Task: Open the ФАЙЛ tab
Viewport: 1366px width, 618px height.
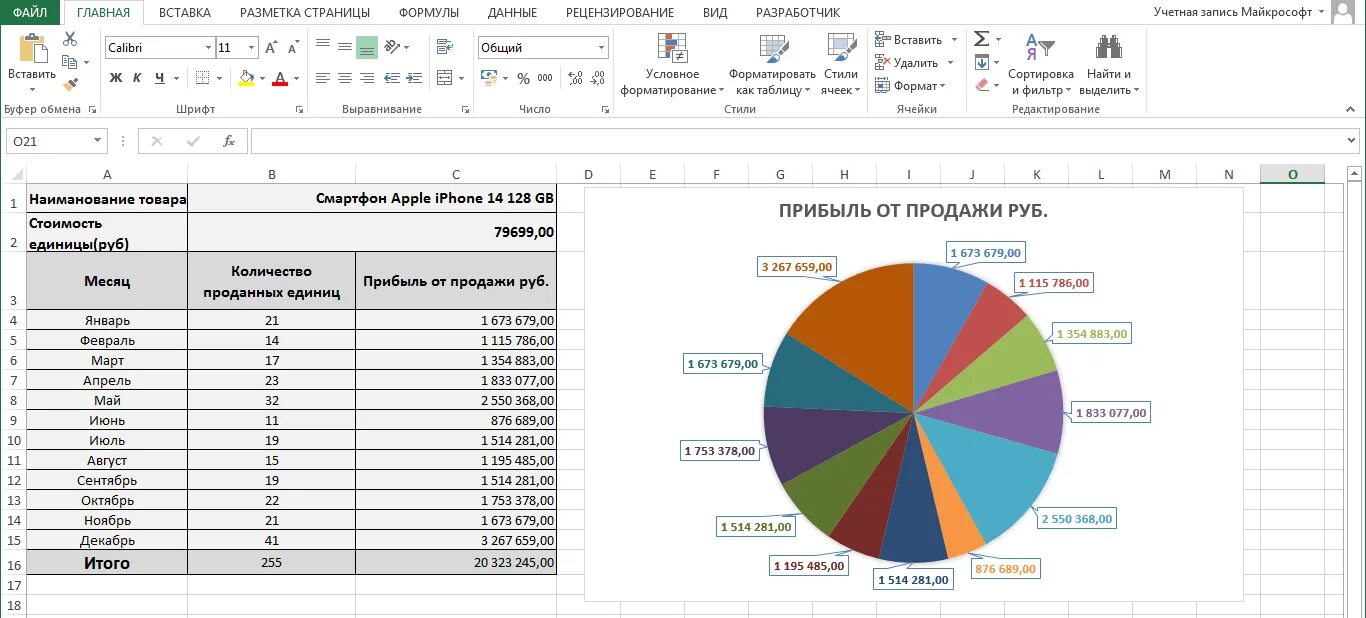Action: click(x=30, y=13)
